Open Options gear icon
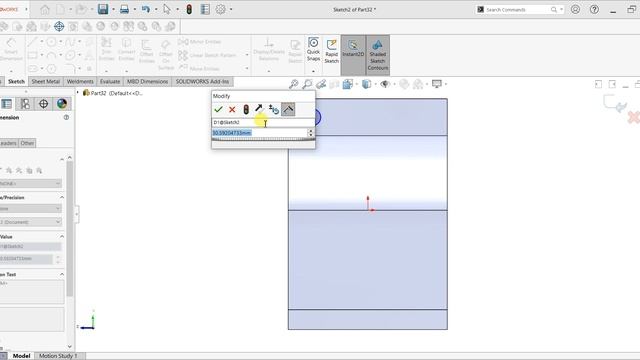 [220, 9]
